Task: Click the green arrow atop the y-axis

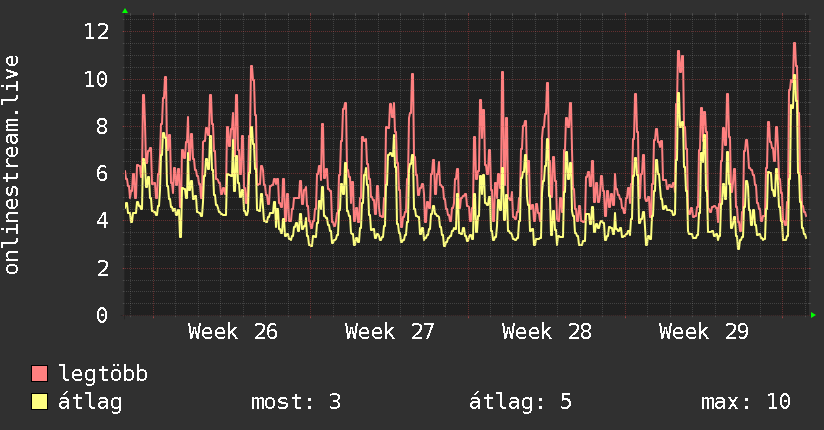Action: (125, 11)
